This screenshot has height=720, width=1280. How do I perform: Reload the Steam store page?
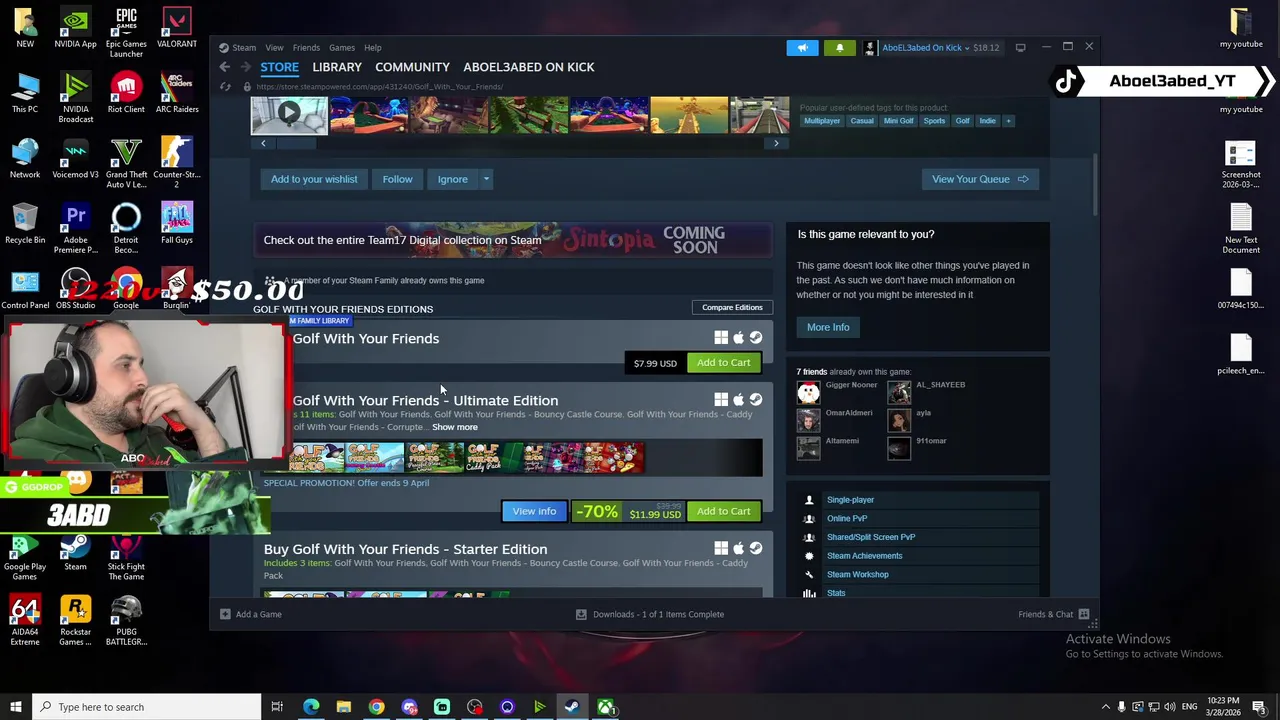[x=225, y=87]
